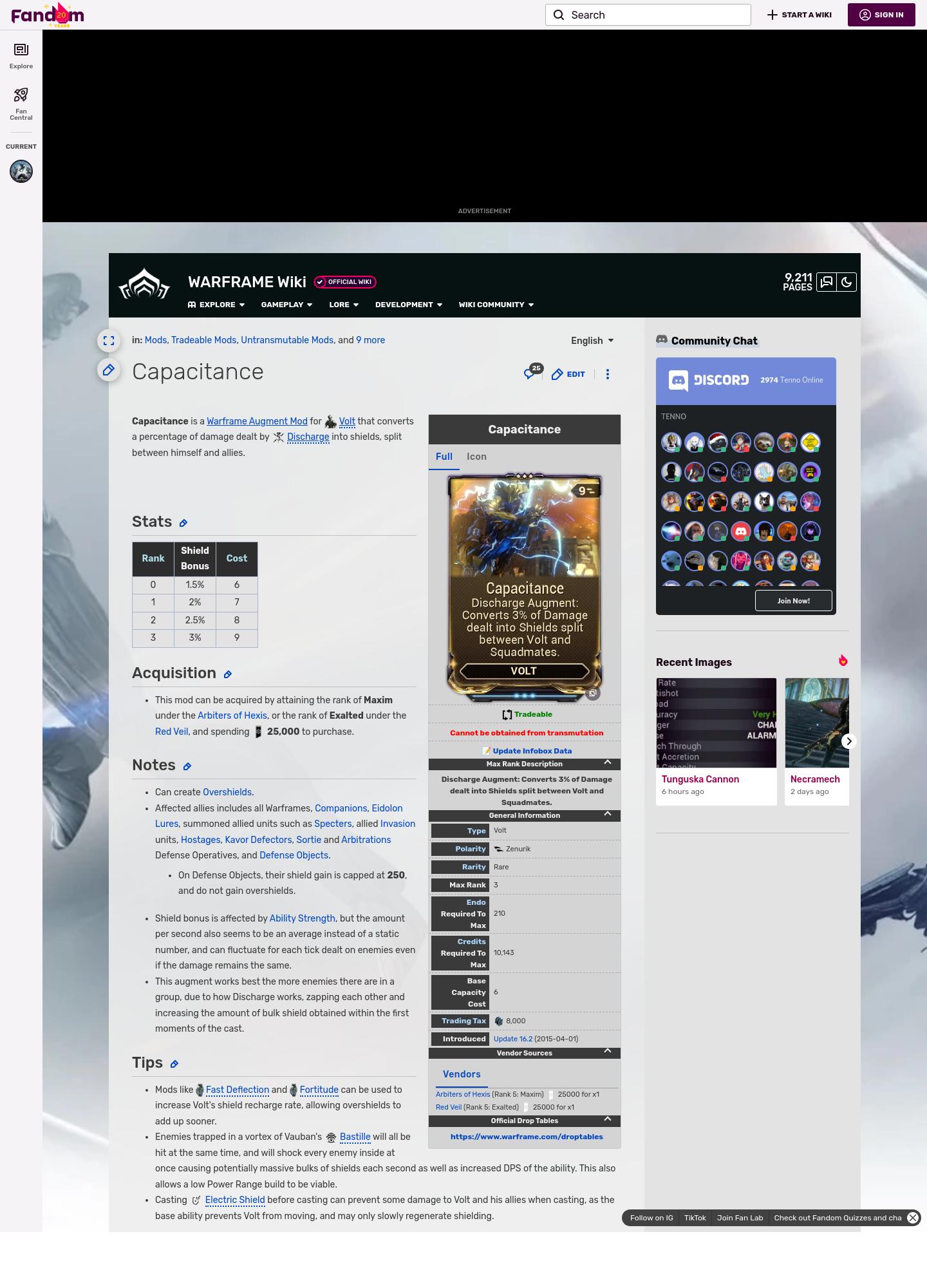This screenshot has width=927, height=1288.
Task: Expand the EXPLORE wiki menu
Action: pyautogui.click(x=216, y=305)
